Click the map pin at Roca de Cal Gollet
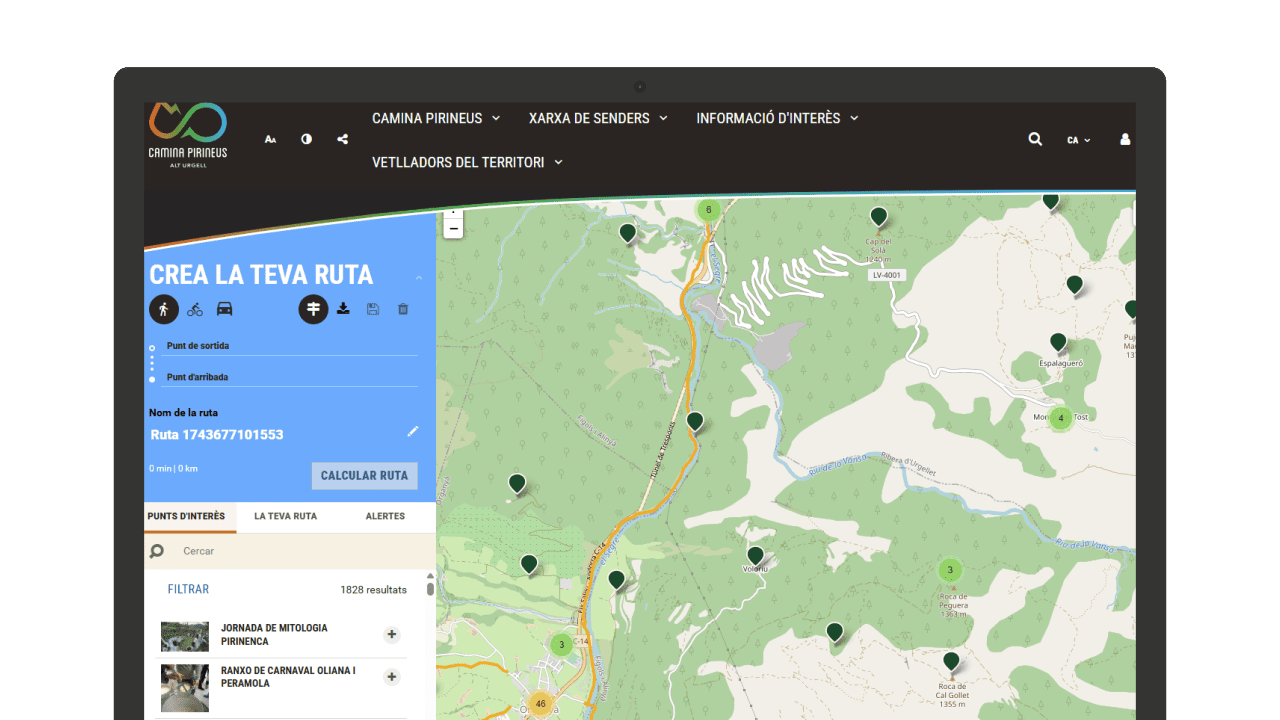1280x720 pixels. 951,661
